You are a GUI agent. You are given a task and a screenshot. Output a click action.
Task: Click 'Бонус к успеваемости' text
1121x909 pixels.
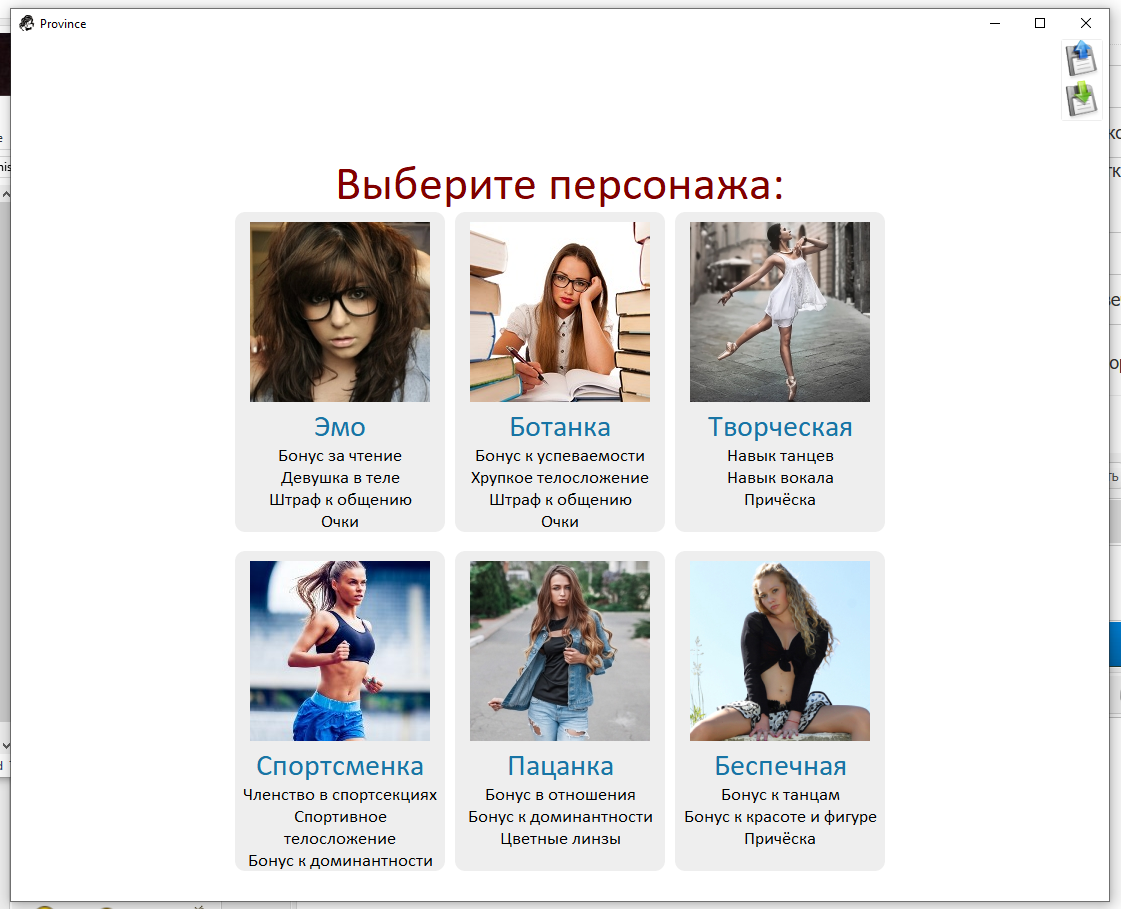coord(560,456)
